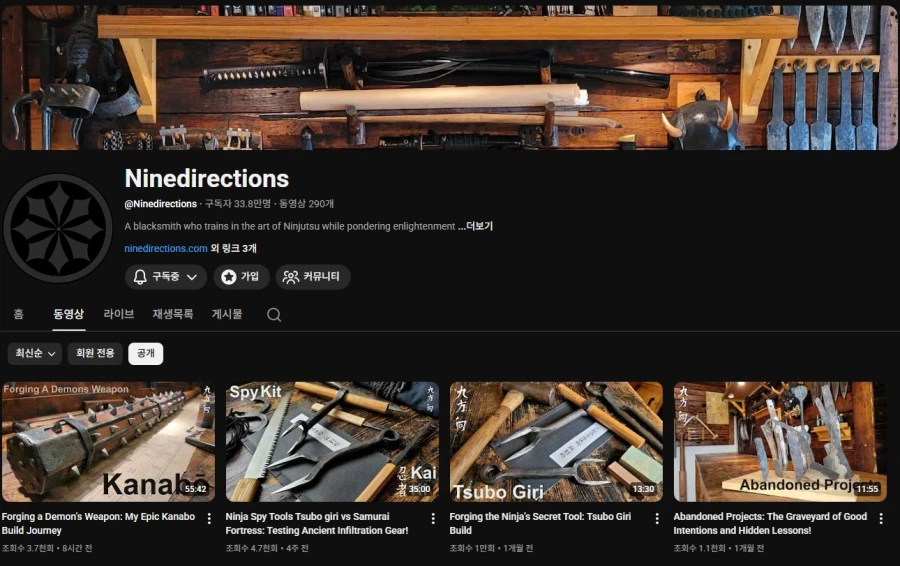Open the 커뮤니티 community button
900x566 pixels.
pos(313,277)
